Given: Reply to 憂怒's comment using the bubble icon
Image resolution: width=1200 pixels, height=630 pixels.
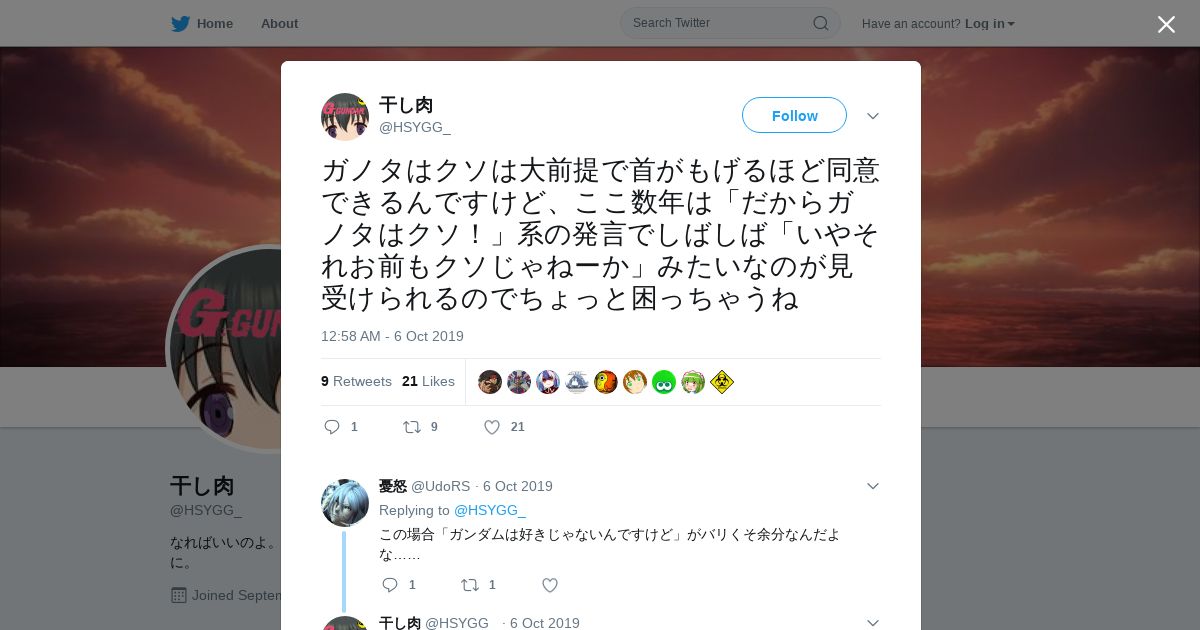Looking at the screenshot, I should click(390, 585).
